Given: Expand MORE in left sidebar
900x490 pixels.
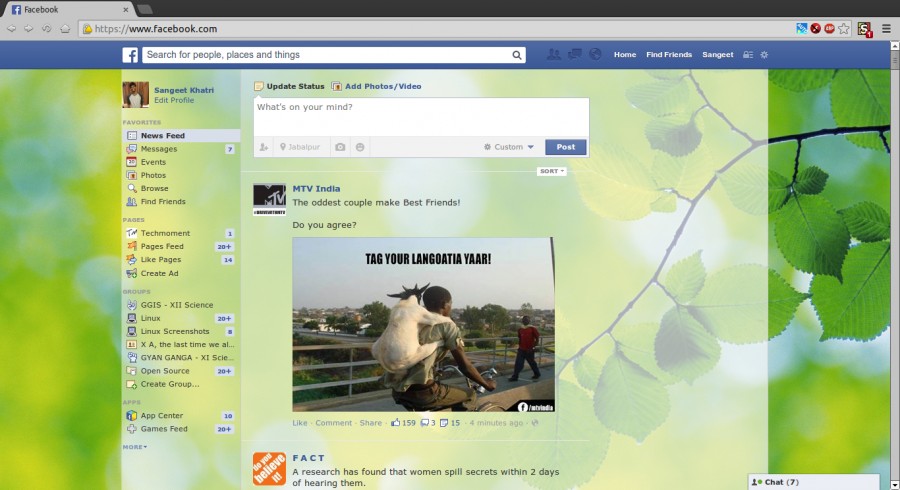Looking at the screenshot, I should (134, 447).
